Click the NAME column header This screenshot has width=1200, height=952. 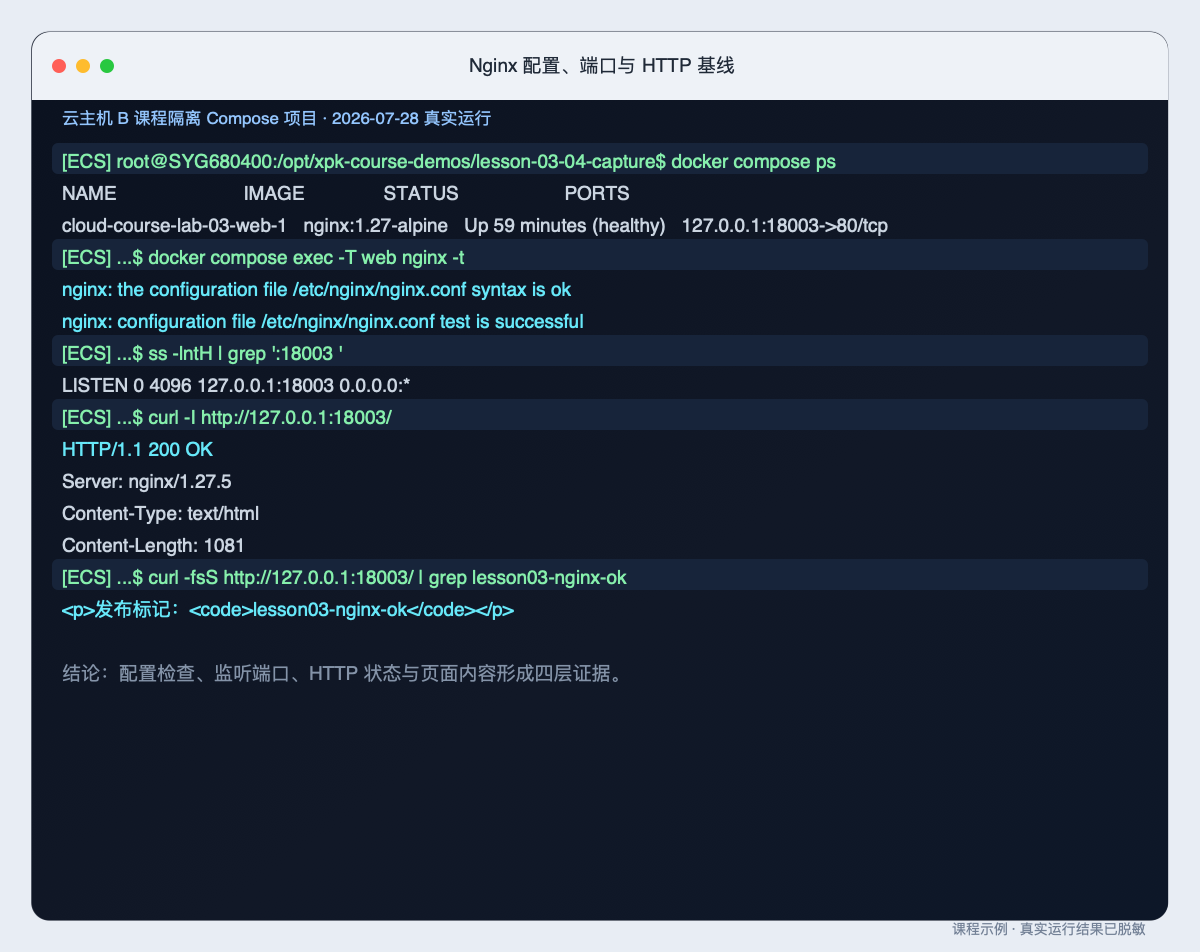[x=89, y=194]
